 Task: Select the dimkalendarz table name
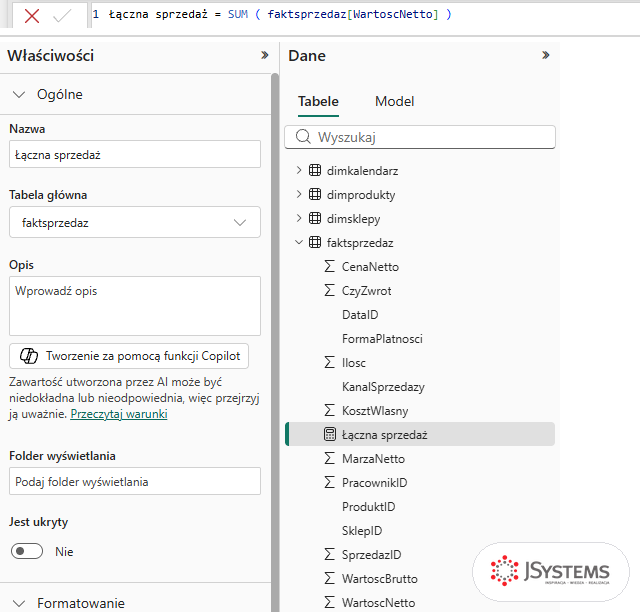(x=362, y=171)
